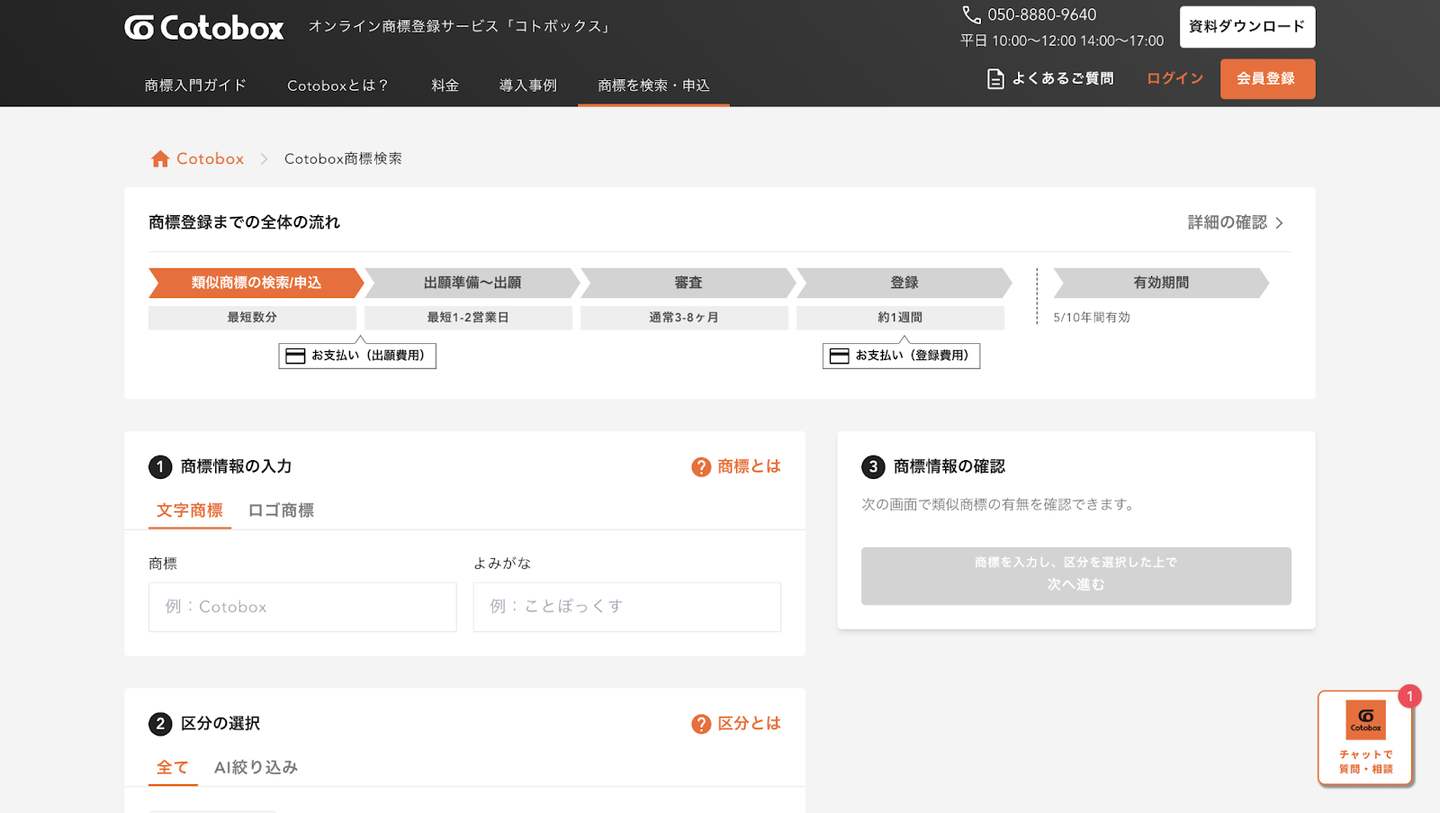Click the 商標情報の確認 heading
This screenshot has width=1440, height=813.
coord(949,467)
